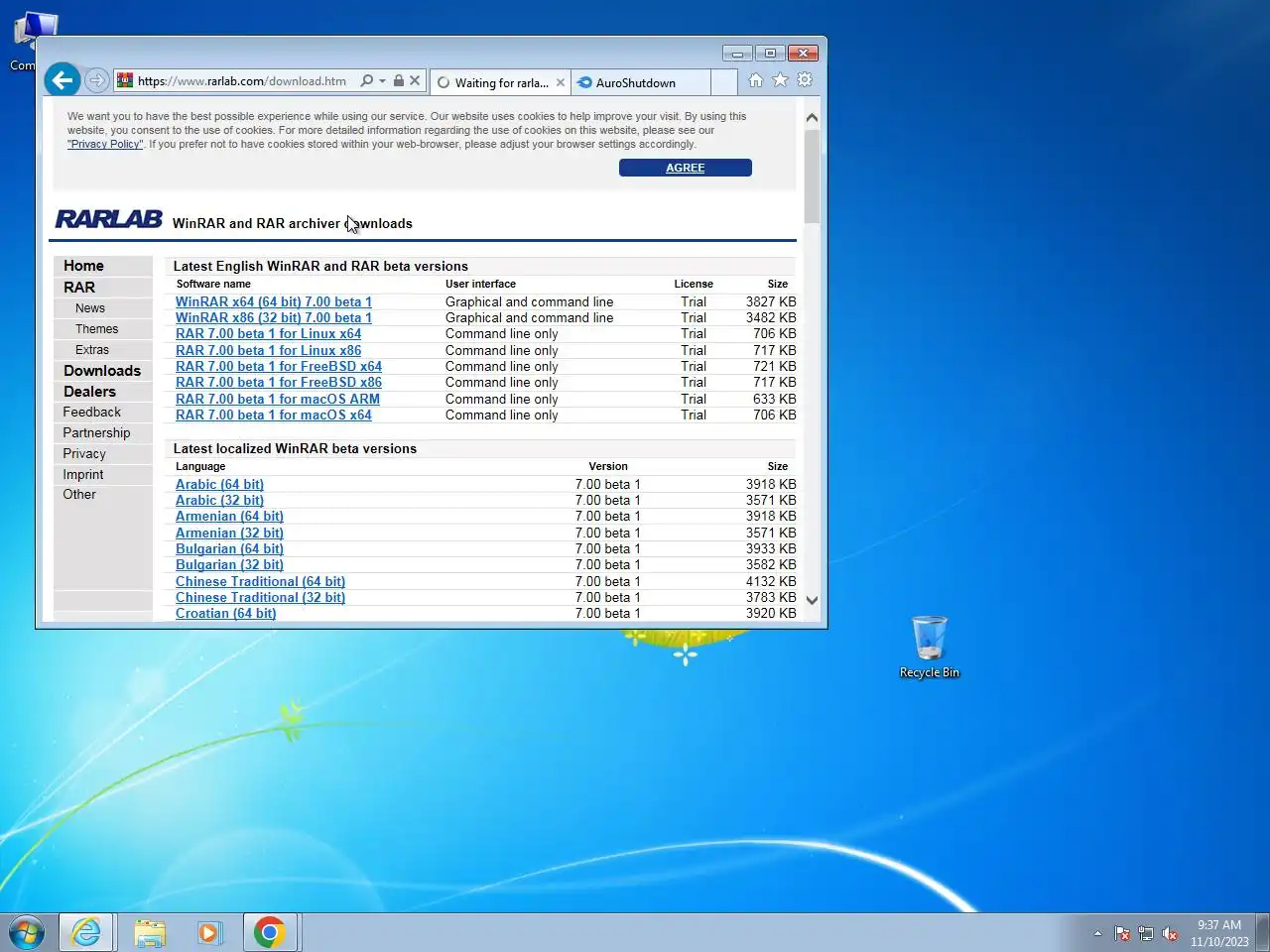Click the address bar URL field
Image resolution: width=1270 pixels, height=952 pixels.
242,81
